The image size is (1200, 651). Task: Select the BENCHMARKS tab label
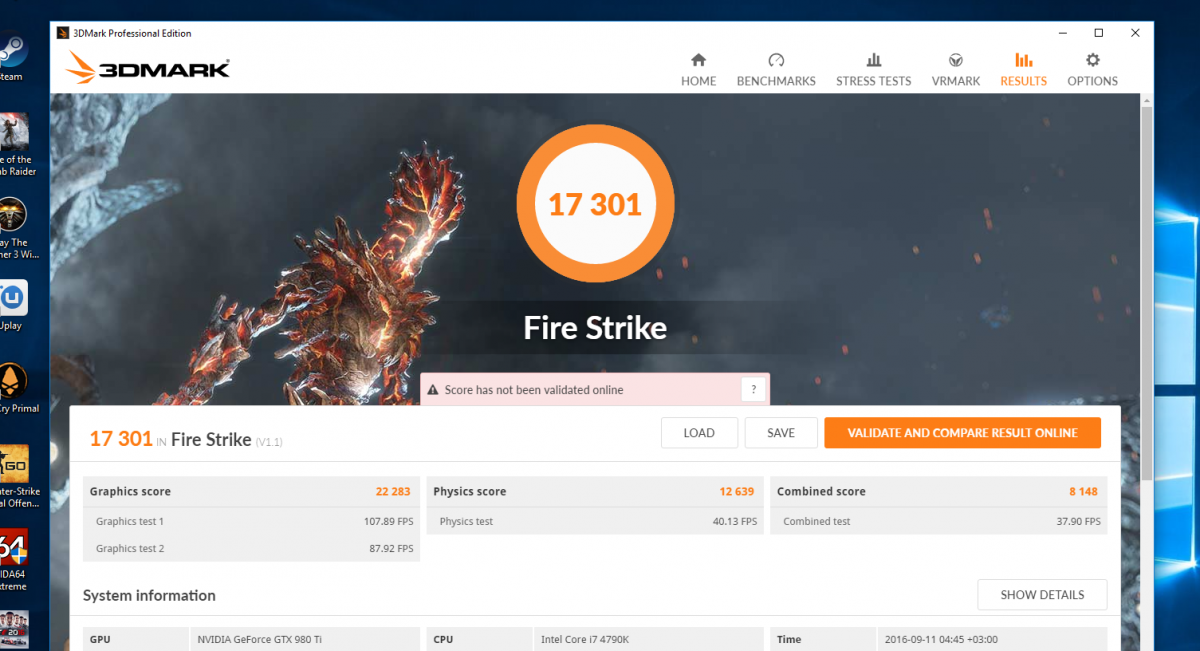(x=776, y=81)
